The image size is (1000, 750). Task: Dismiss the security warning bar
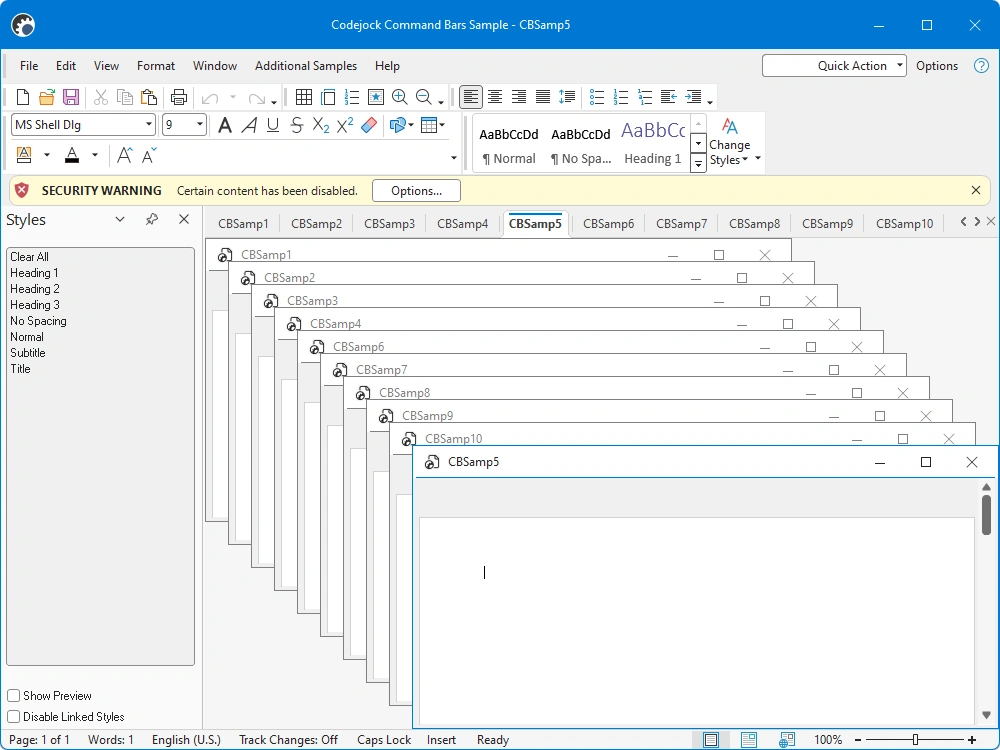click(976, 190)
